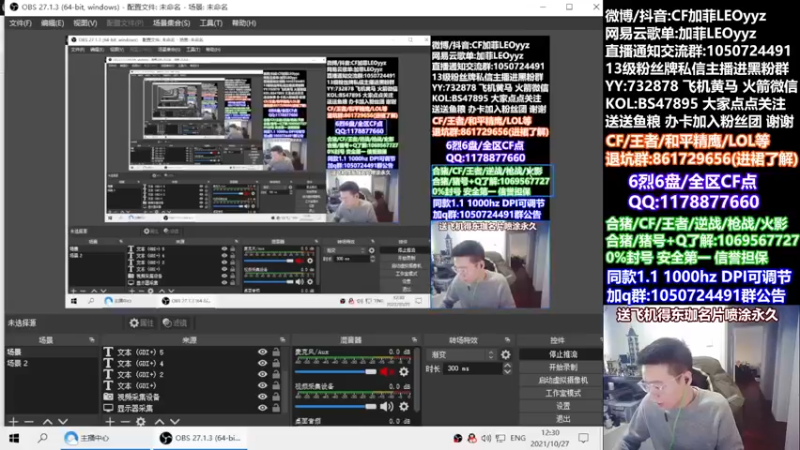Select the first 场景 entry in the Scenes list
800x450 pixels.
[52, 352]
